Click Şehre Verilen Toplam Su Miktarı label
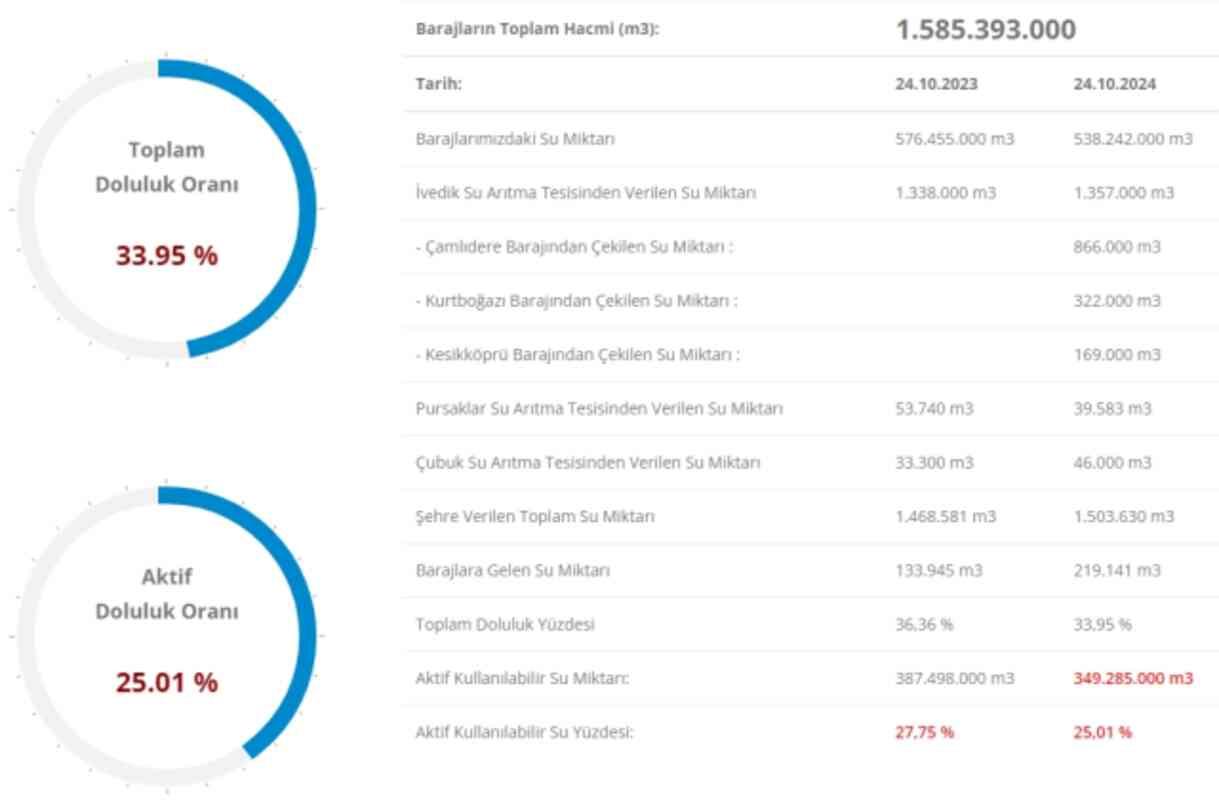 point(535,517)
